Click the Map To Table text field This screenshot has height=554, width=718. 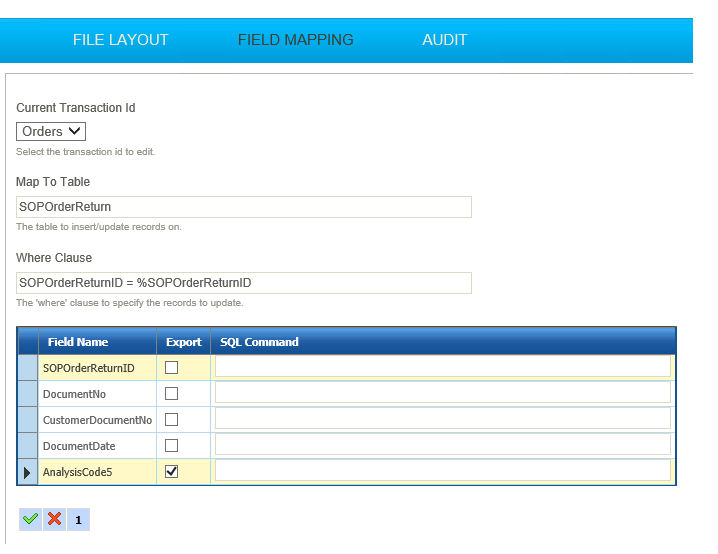243,207
